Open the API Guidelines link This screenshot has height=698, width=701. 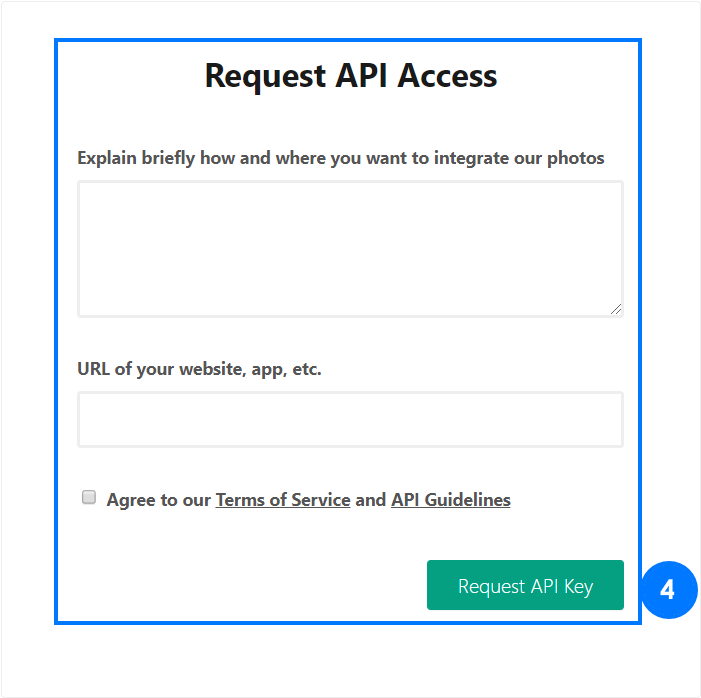click(x=451, y=500)
